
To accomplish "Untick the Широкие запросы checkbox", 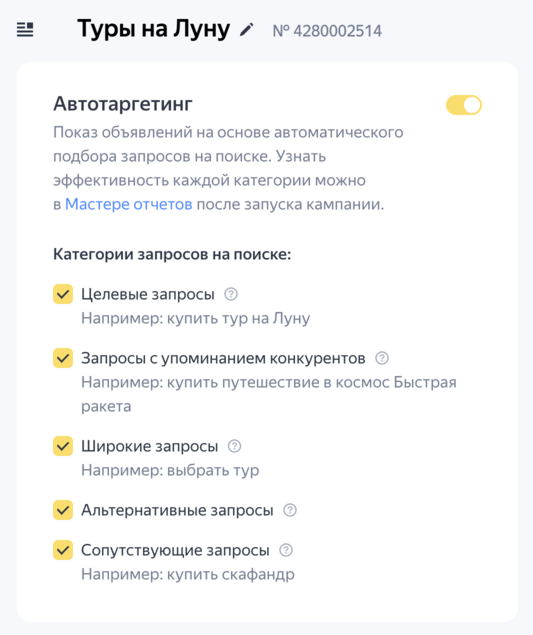I will pyautogui.click(x=63, y=446).
